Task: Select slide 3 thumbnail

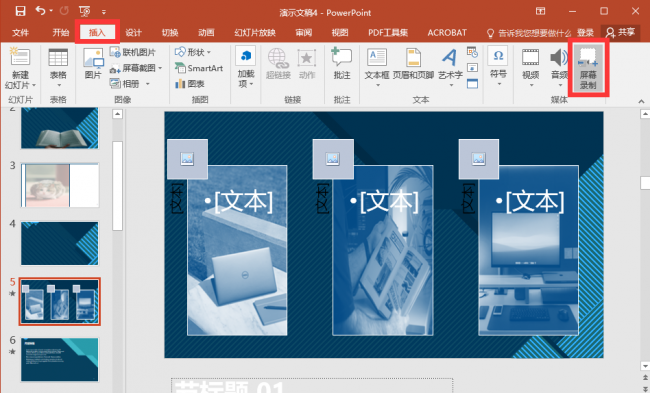Action: click(60, 185)
